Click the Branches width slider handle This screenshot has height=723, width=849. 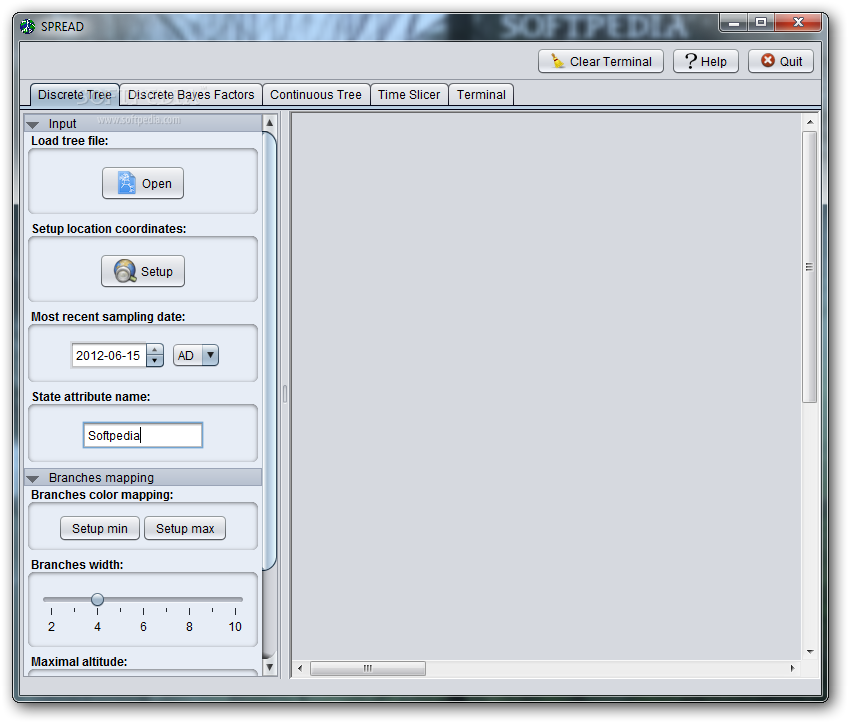97,600
